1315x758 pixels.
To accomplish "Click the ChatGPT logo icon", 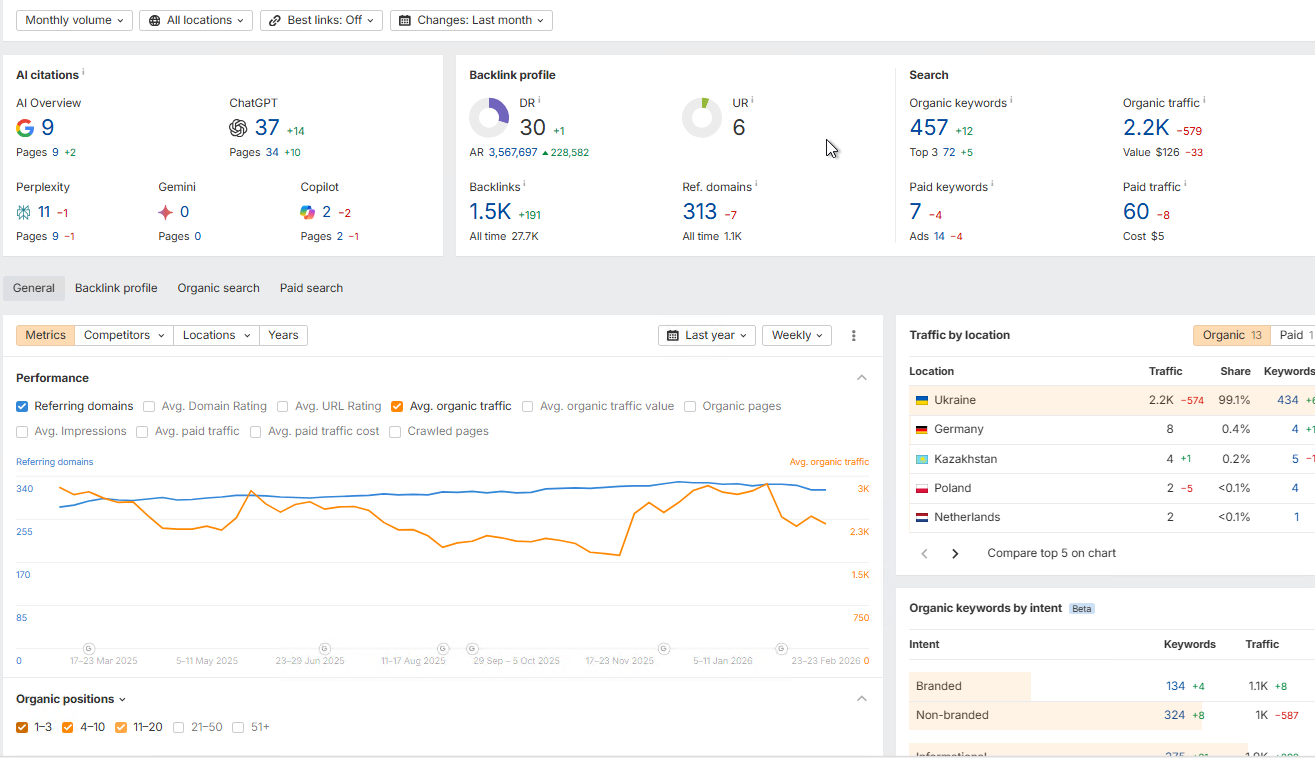I will click(238, 128).
